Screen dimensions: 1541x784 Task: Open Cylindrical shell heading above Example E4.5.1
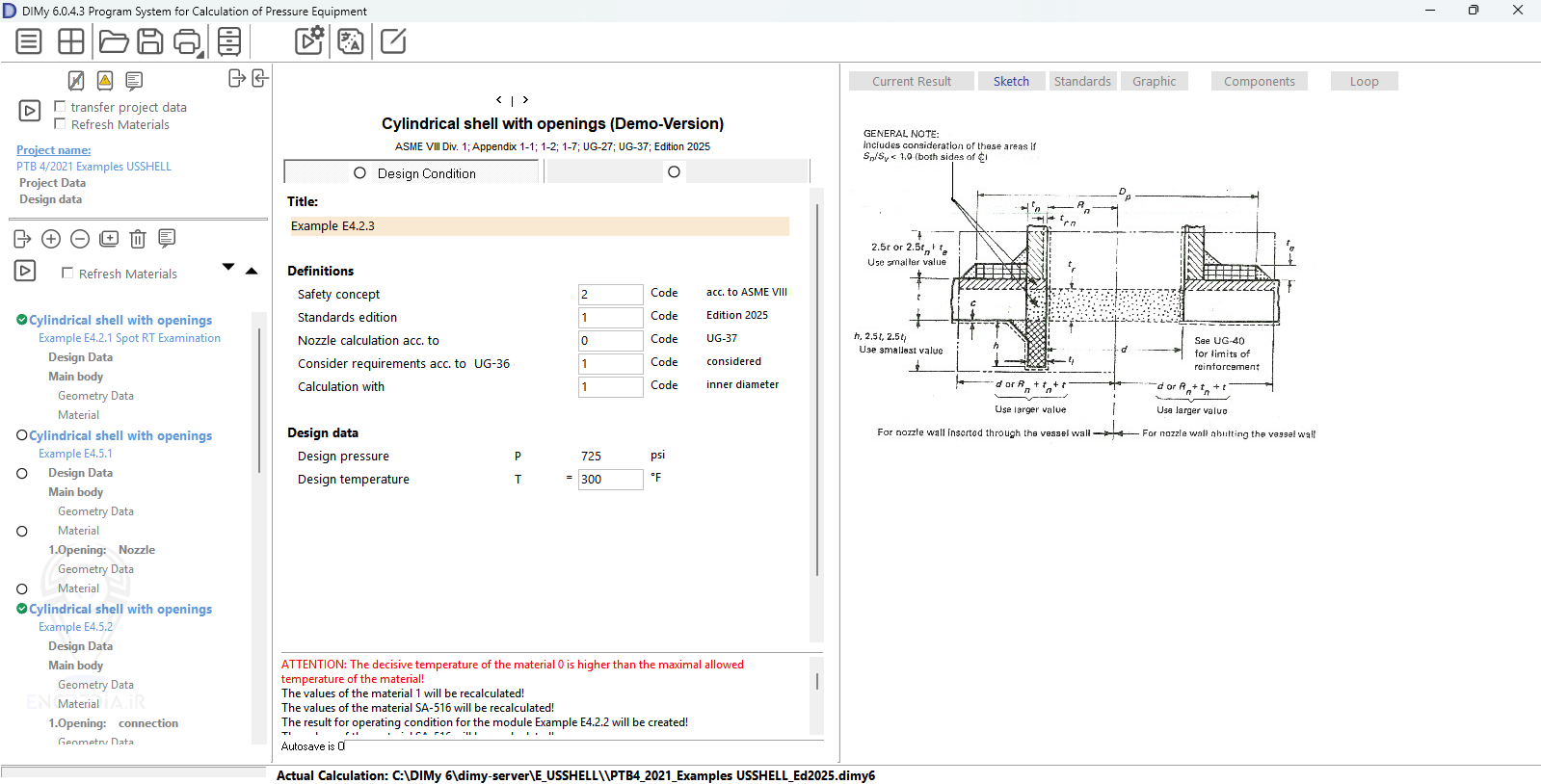[x=120, y=435]
